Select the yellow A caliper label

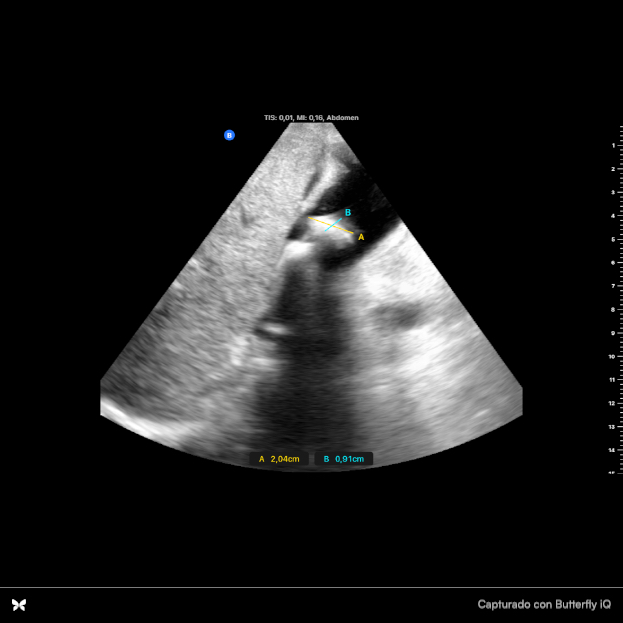tap(361, 237)
